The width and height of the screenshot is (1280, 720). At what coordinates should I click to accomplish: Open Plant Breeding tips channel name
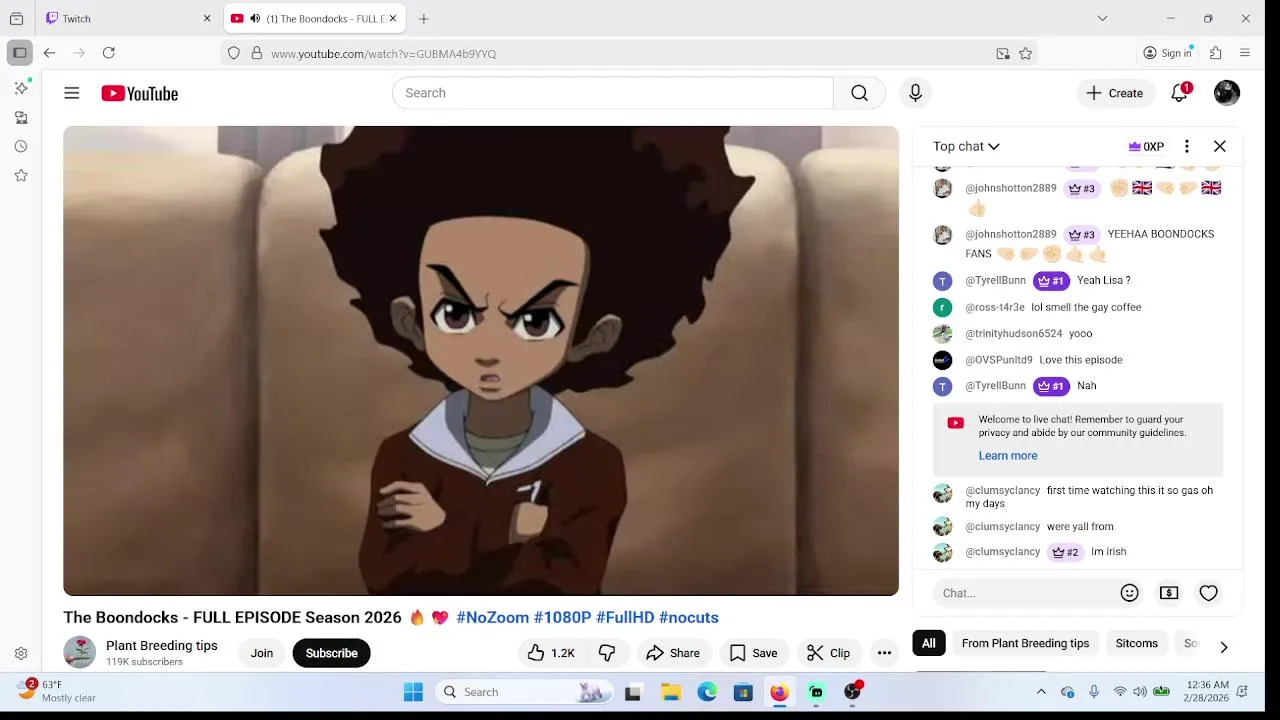[162, 646]
